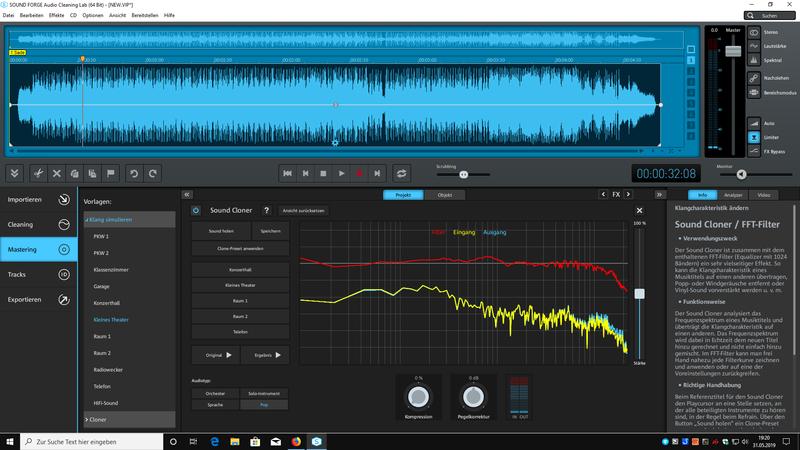Image resolution: width=800 pixels, height=450 pixels.
Task: Disable the active Limiter button
Action: (x=754, y=137)
